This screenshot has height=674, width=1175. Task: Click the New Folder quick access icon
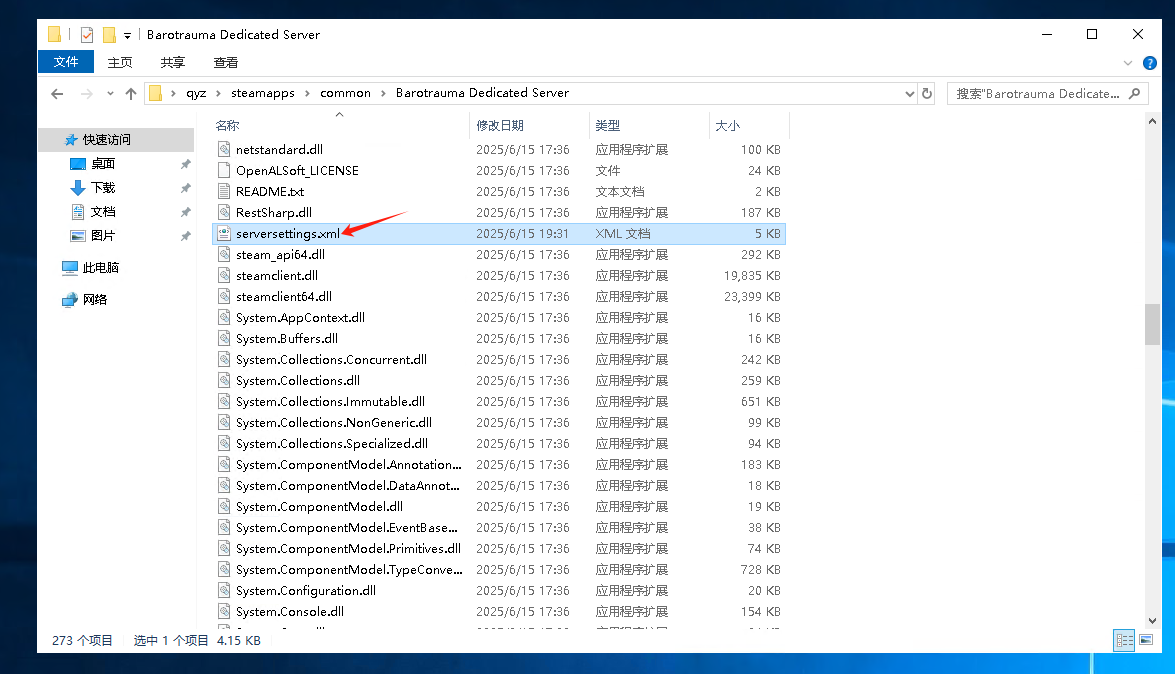click(109, 34)
